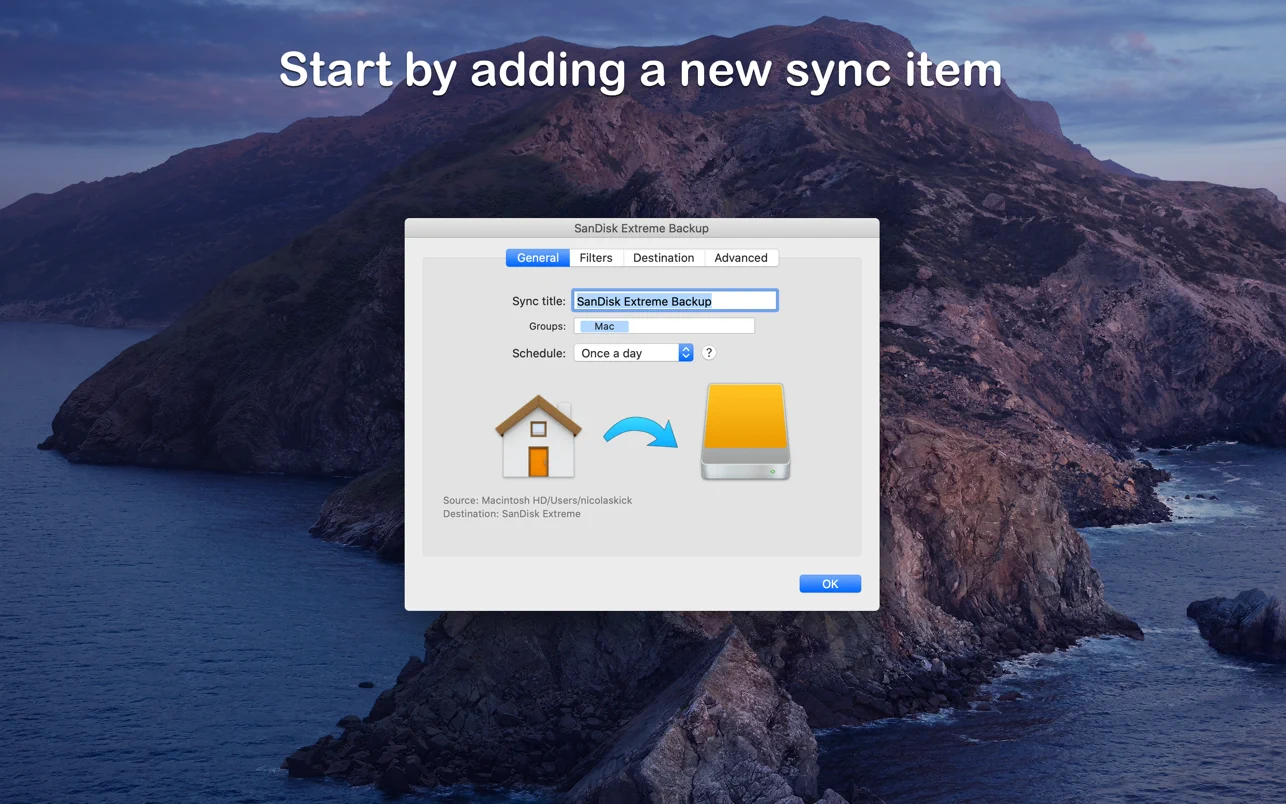Click the OK button to confirm settings
Image resolution: width=1286 pixels, height=804 pixels.
coord(829,583)
